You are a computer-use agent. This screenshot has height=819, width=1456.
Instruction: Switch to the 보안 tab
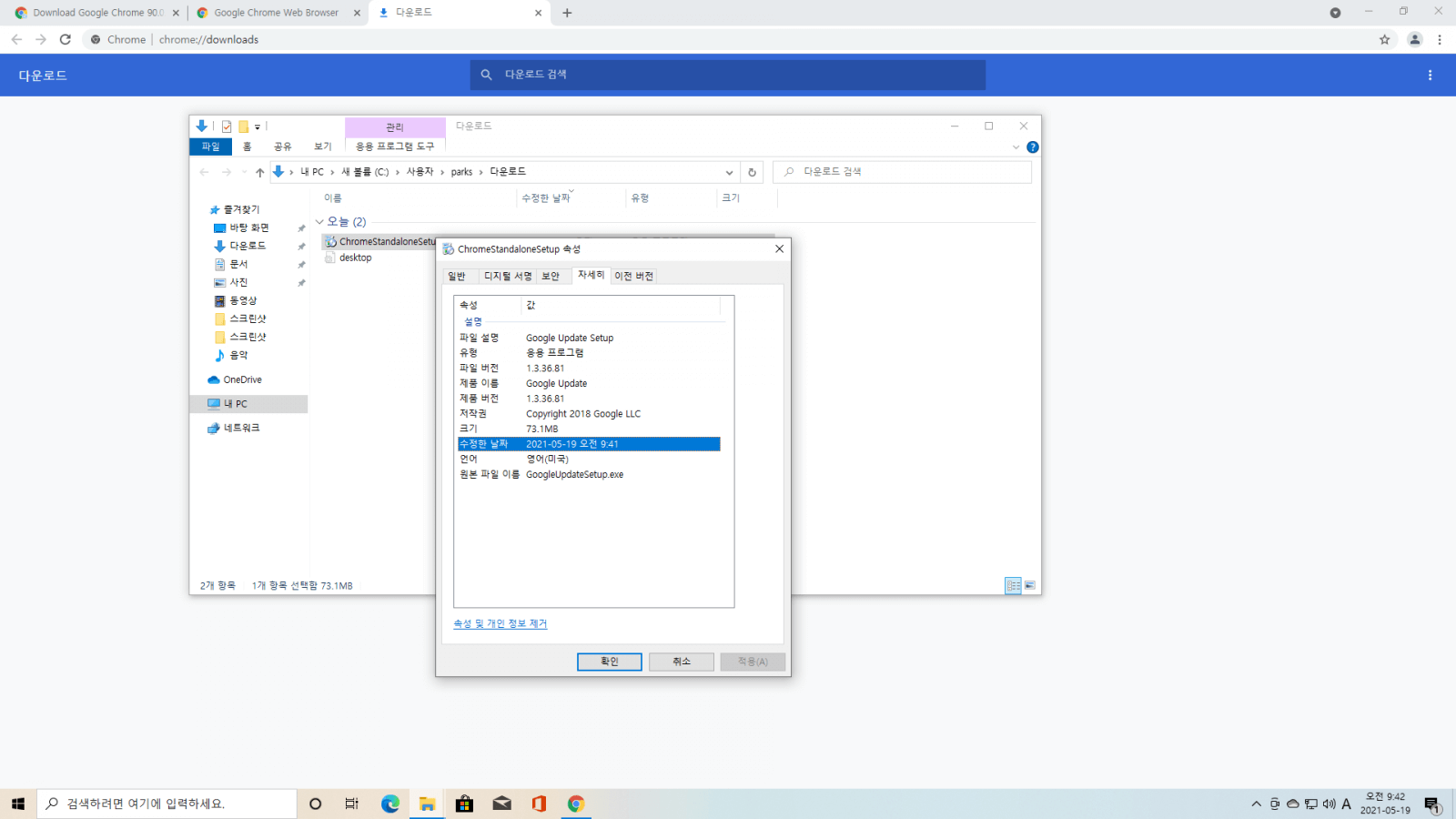(551, 276)
